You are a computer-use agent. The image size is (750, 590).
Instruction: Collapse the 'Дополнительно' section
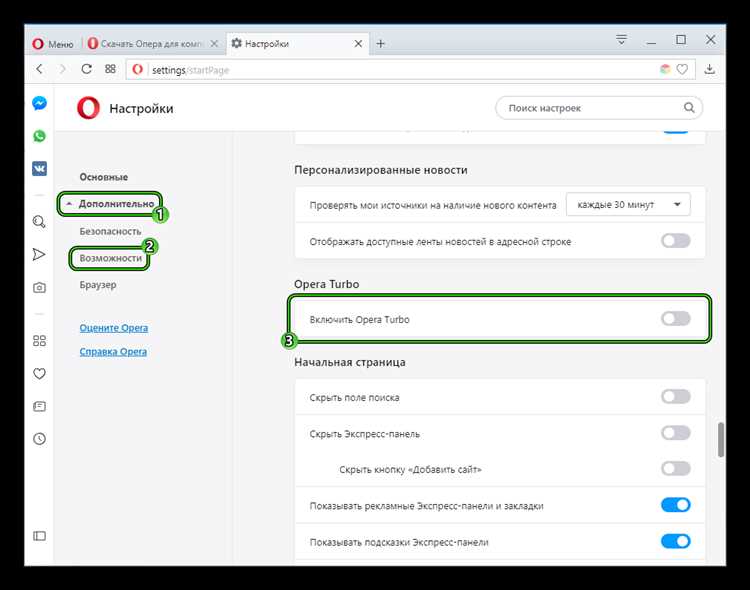point(110,204)
